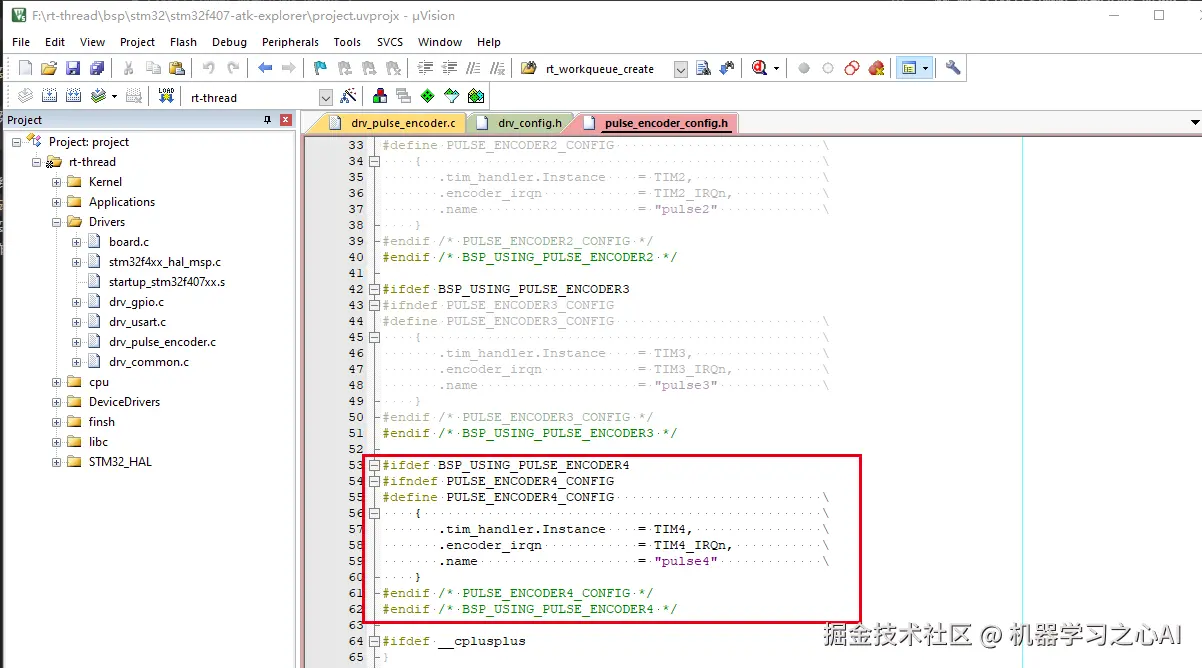Expand the Kernel folder node
The height and width of the screenshot is (668, 1202).
(56, 182)
